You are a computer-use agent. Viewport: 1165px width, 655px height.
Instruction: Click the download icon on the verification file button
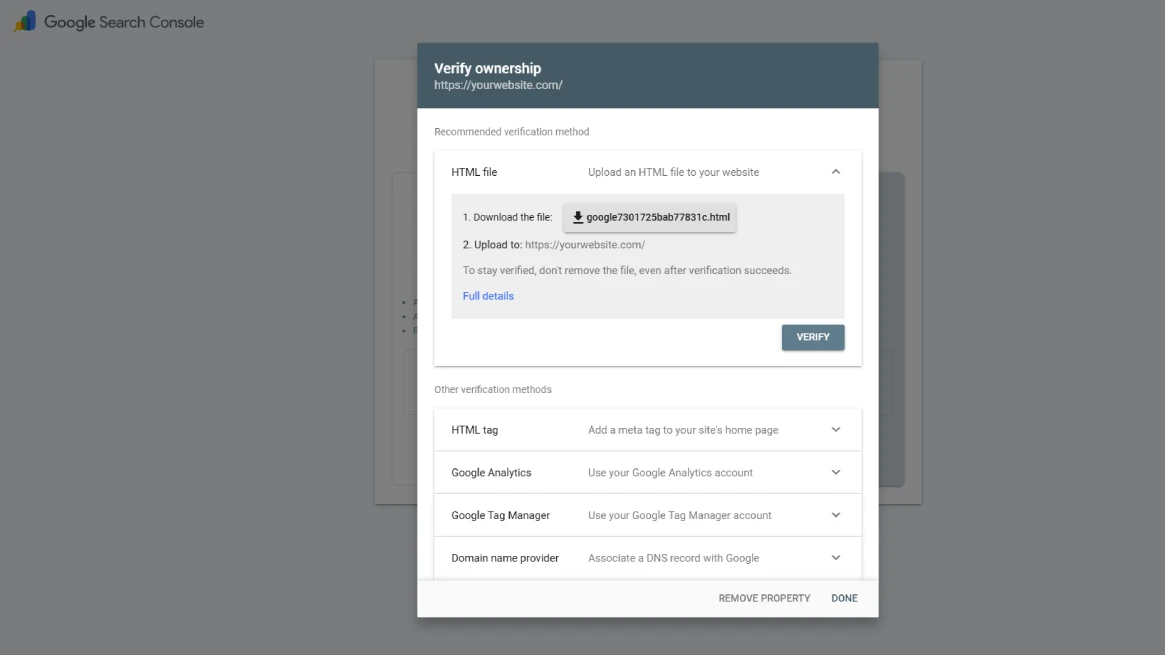point(578,217)
